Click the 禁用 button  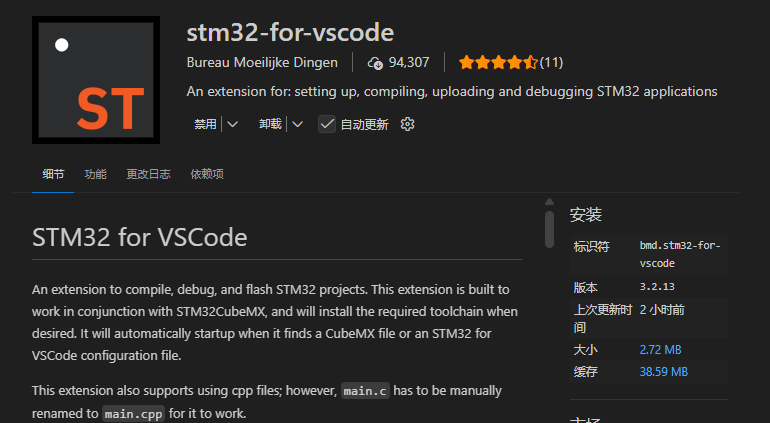click(x=206, y=124)
